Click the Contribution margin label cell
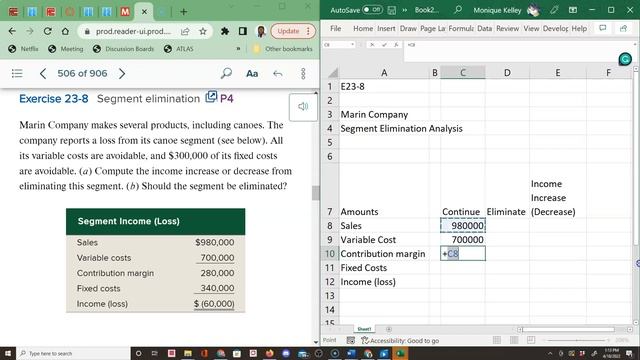Image resolution: width=640 pixels, height=360 pixels. click(383, 254)
